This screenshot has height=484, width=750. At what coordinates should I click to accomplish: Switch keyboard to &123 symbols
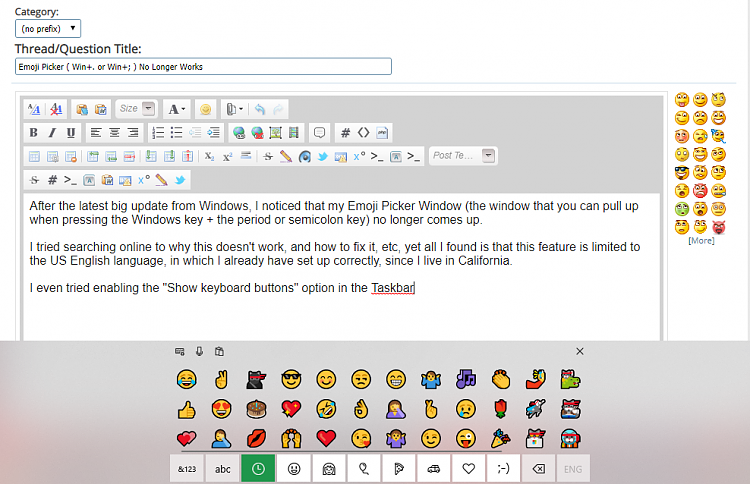click(187, 469)
